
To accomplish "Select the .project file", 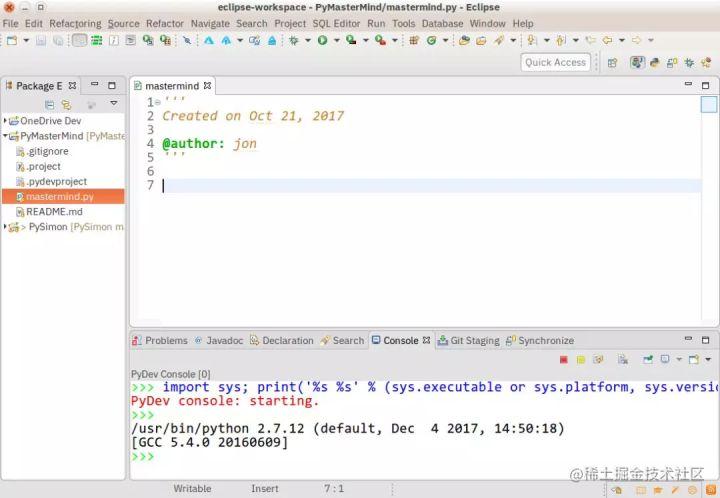I will coord(39,166).
